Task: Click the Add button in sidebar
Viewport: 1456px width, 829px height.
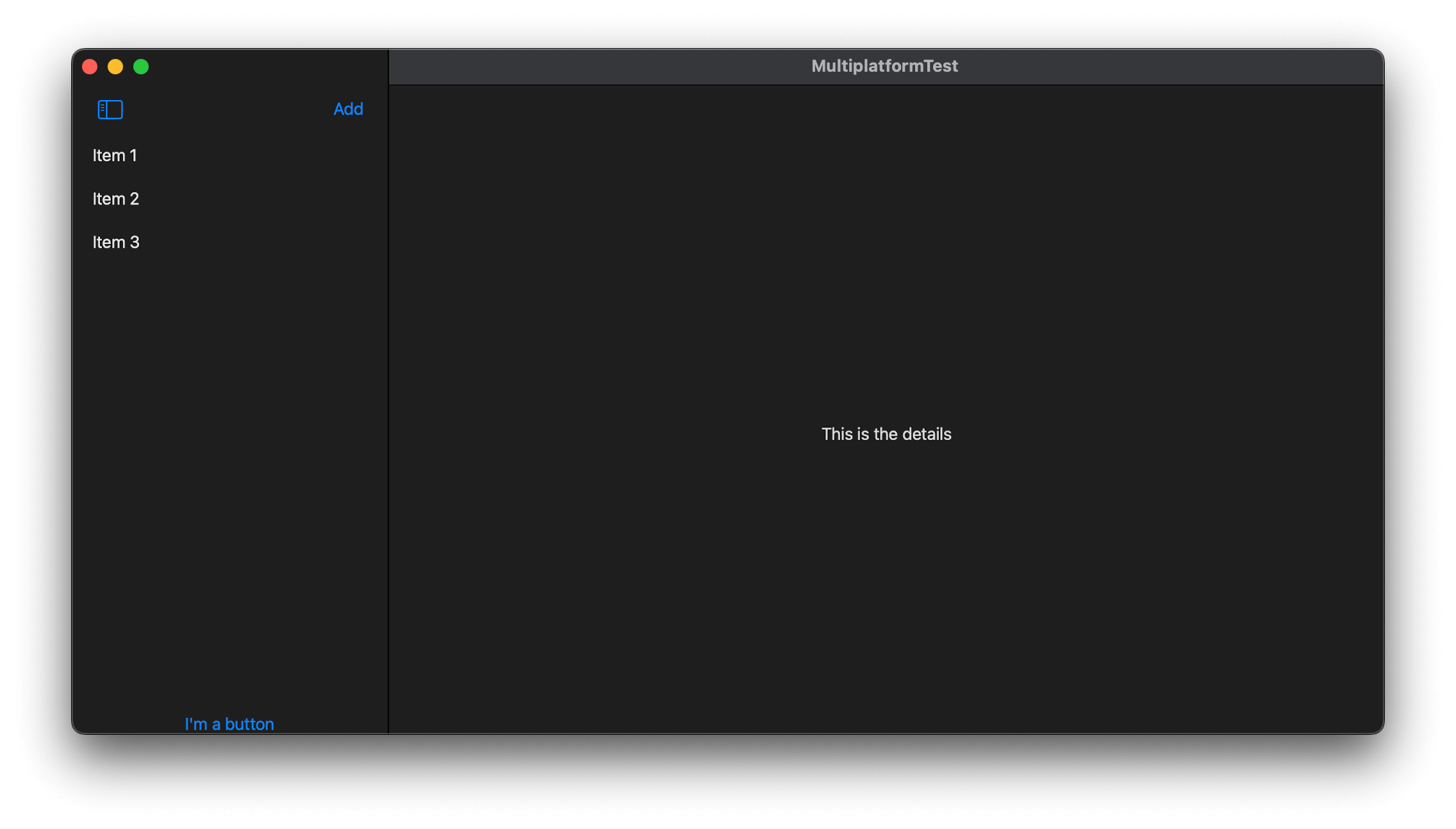Action: tap(348, 110)
